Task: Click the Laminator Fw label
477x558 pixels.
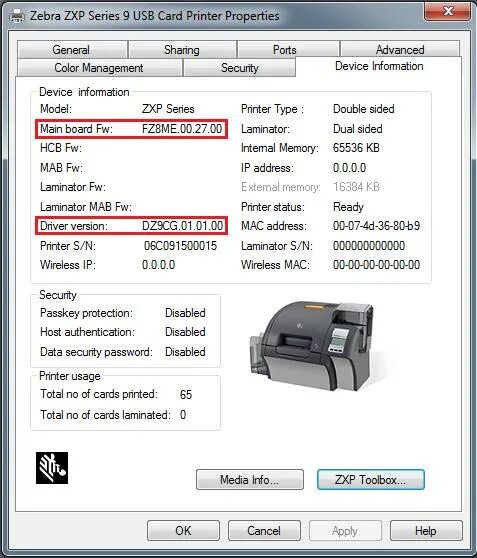Action: click(x=73, y=187)
